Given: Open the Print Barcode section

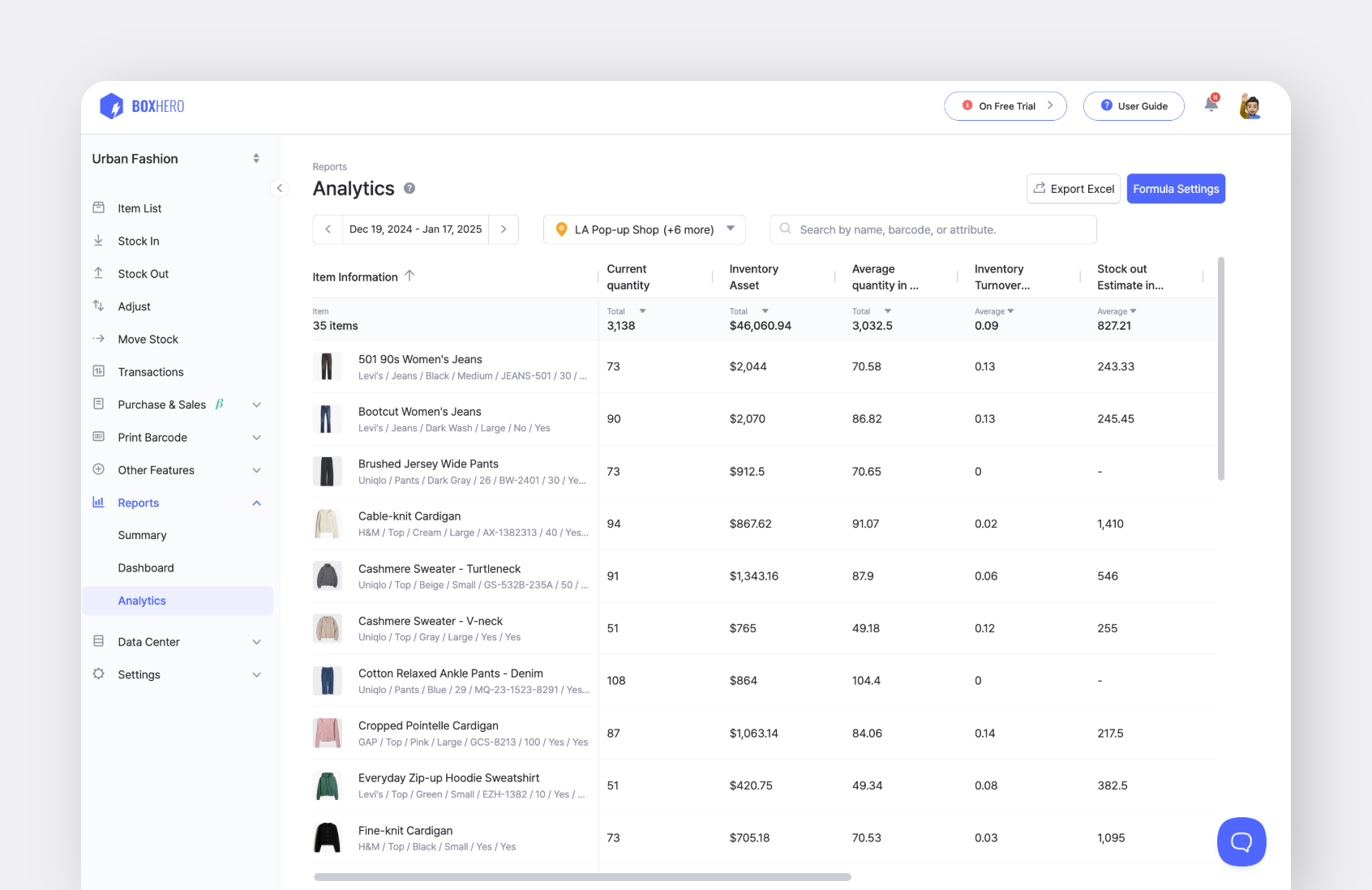Looking at the screenshot, I should click(x=152, y=437).
